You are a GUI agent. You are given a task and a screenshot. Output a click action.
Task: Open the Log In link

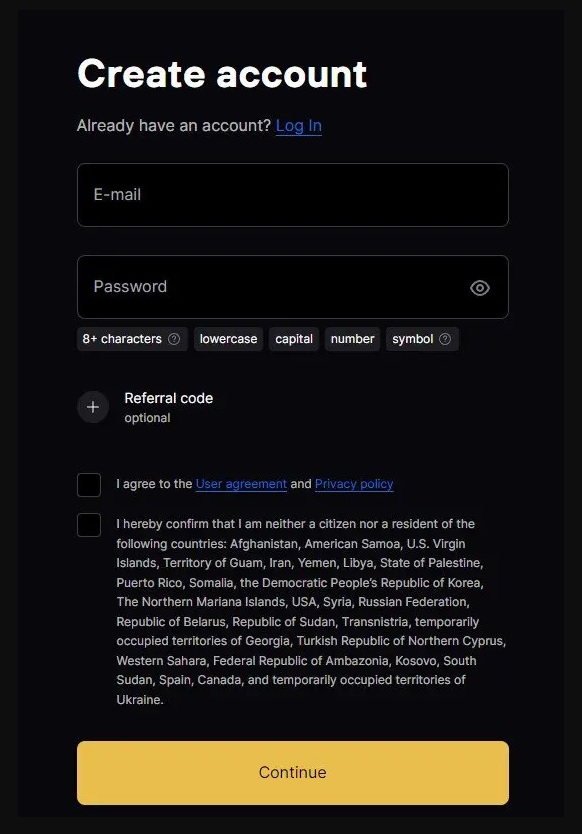click(x=298, y=126)
